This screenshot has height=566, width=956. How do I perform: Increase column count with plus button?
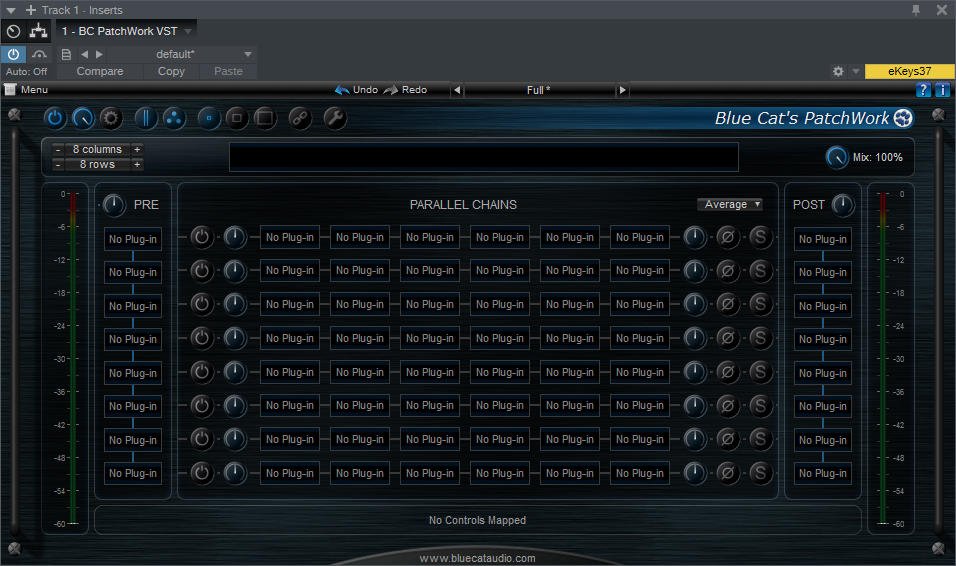point(137,149)
